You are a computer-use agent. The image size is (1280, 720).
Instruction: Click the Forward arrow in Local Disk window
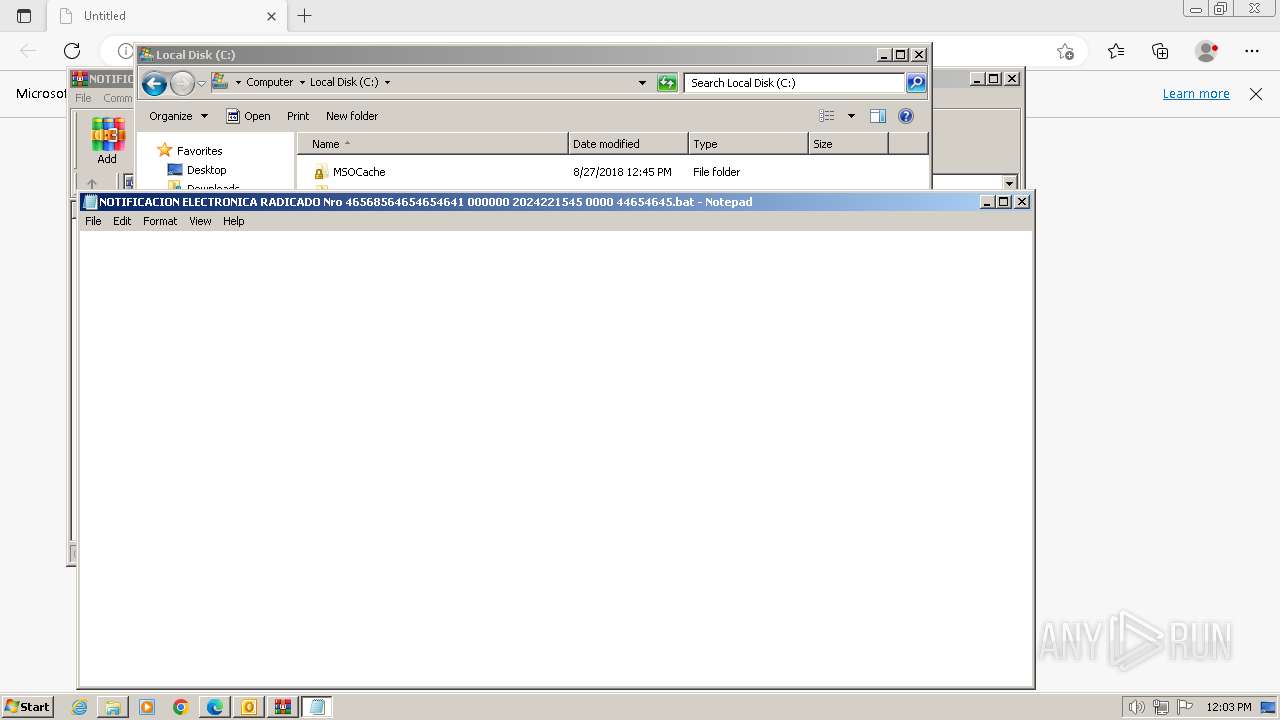(x=182, y=83)
